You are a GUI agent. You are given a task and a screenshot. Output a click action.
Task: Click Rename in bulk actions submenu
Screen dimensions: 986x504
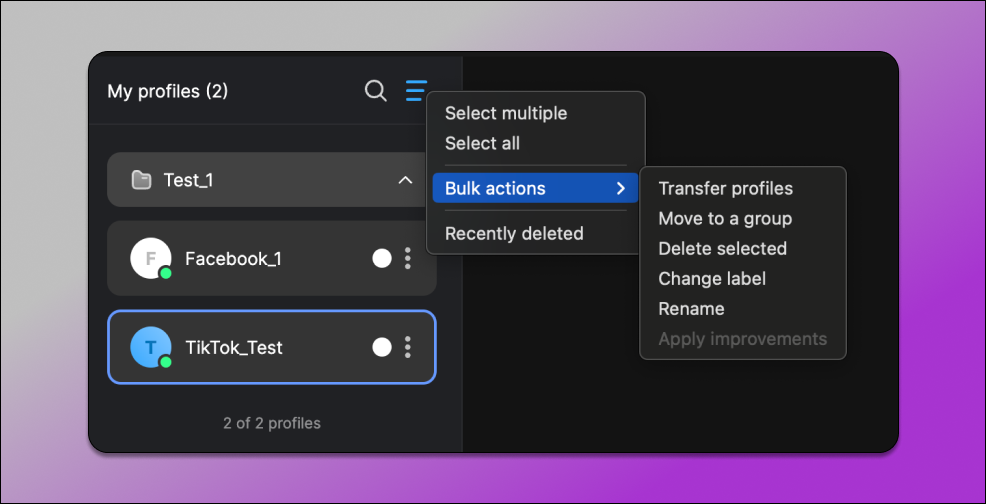click(691, 309)
